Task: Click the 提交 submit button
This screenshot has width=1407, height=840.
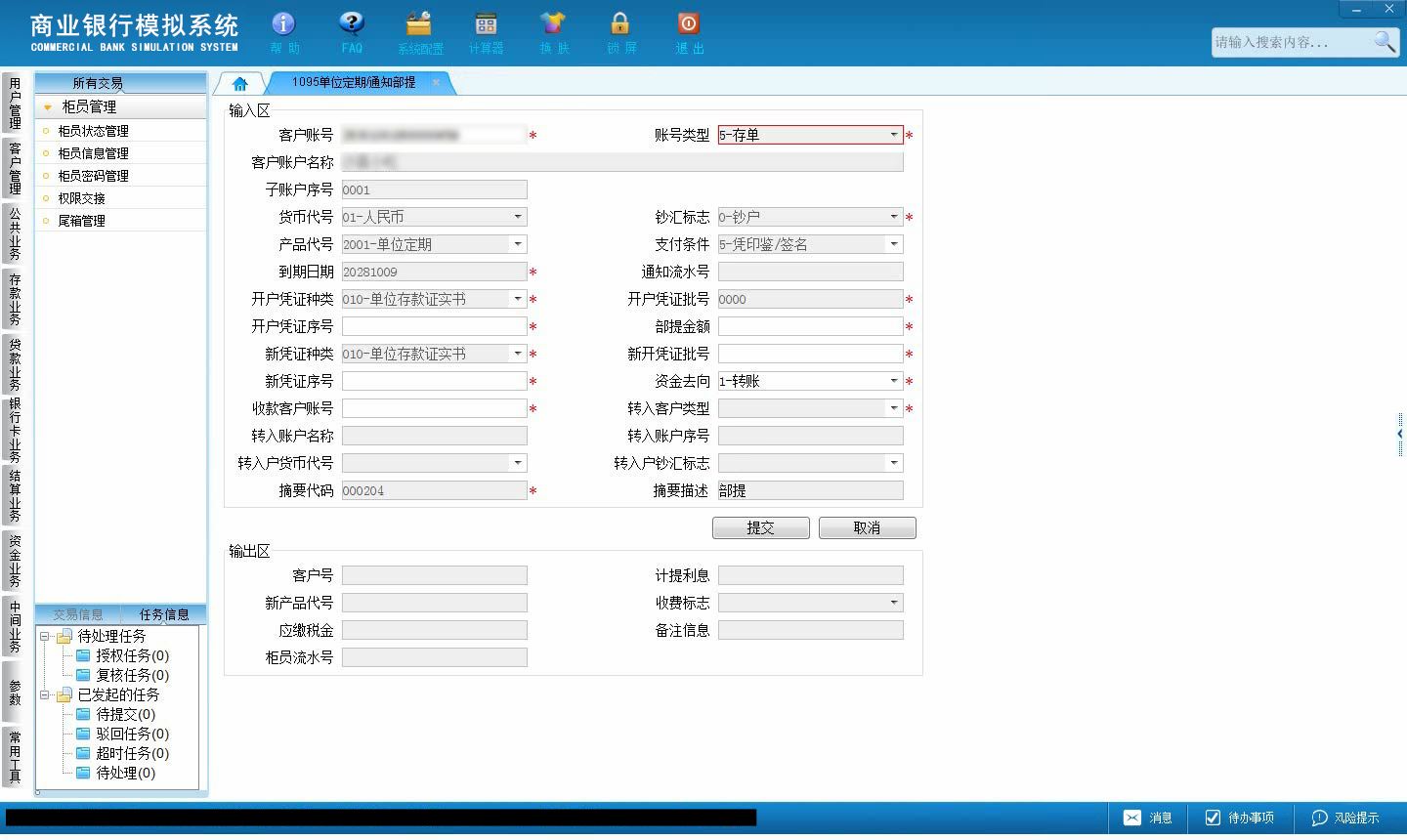Action: tap(761, 528)
